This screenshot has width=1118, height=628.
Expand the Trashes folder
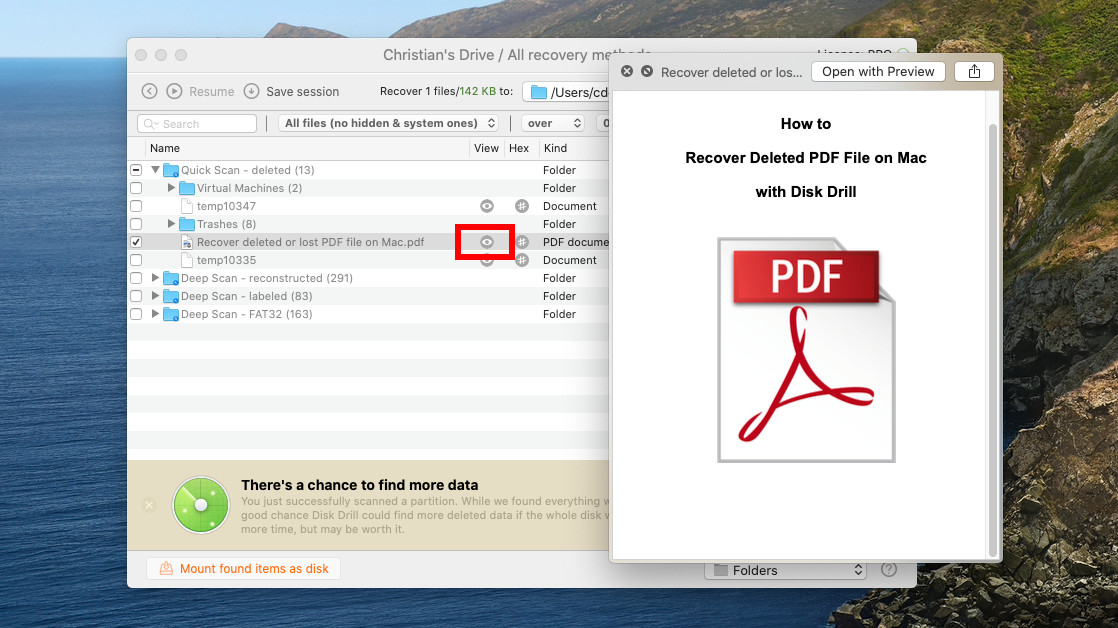pos(171,224)
